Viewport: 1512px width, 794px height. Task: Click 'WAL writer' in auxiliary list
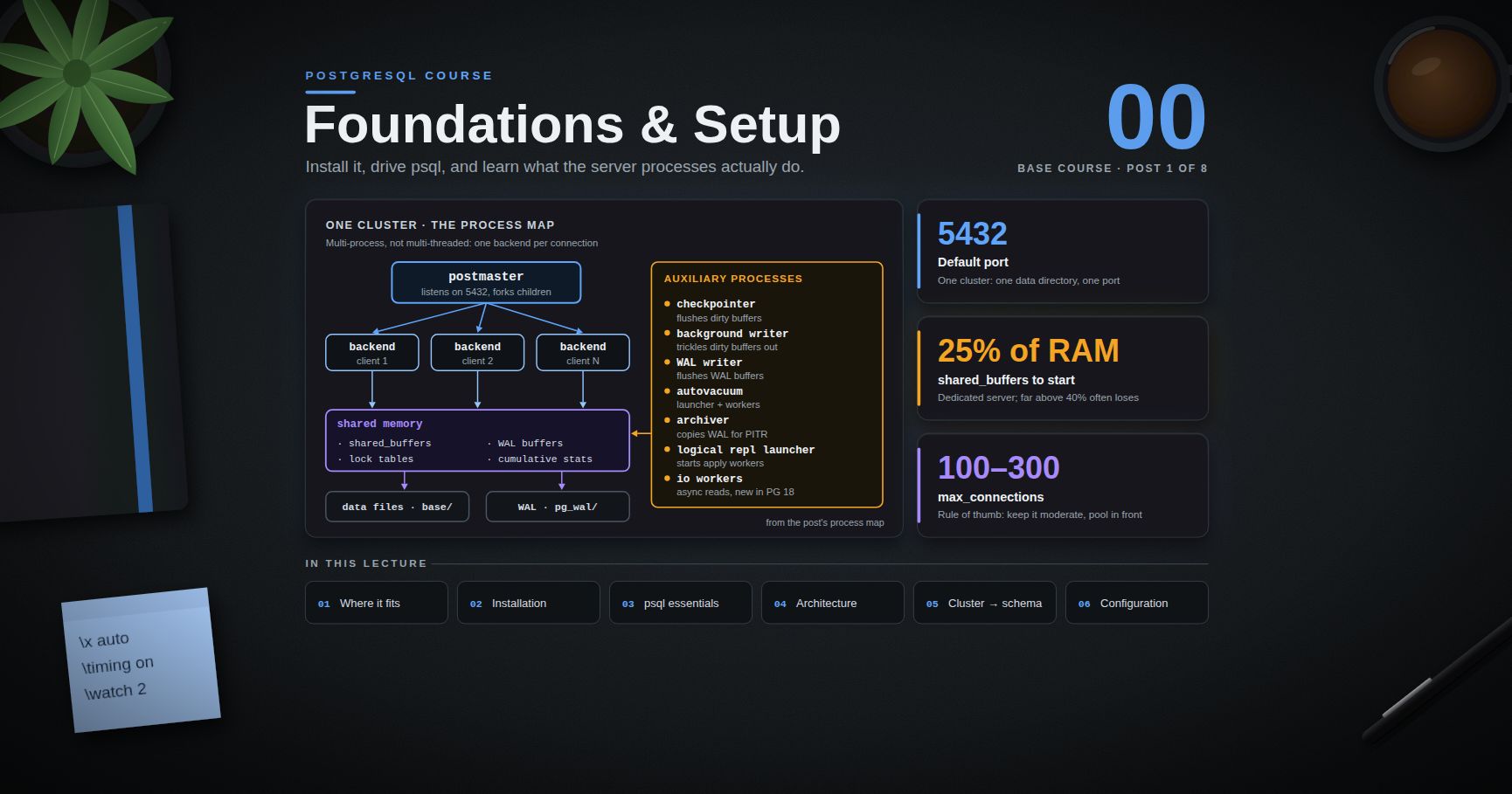(x=709, y=362)
